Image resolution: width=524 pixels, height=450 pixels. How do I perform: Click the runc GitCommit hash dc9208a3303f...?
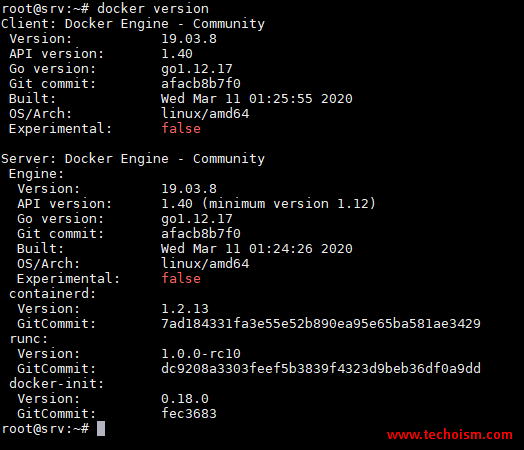coord(321,368)
